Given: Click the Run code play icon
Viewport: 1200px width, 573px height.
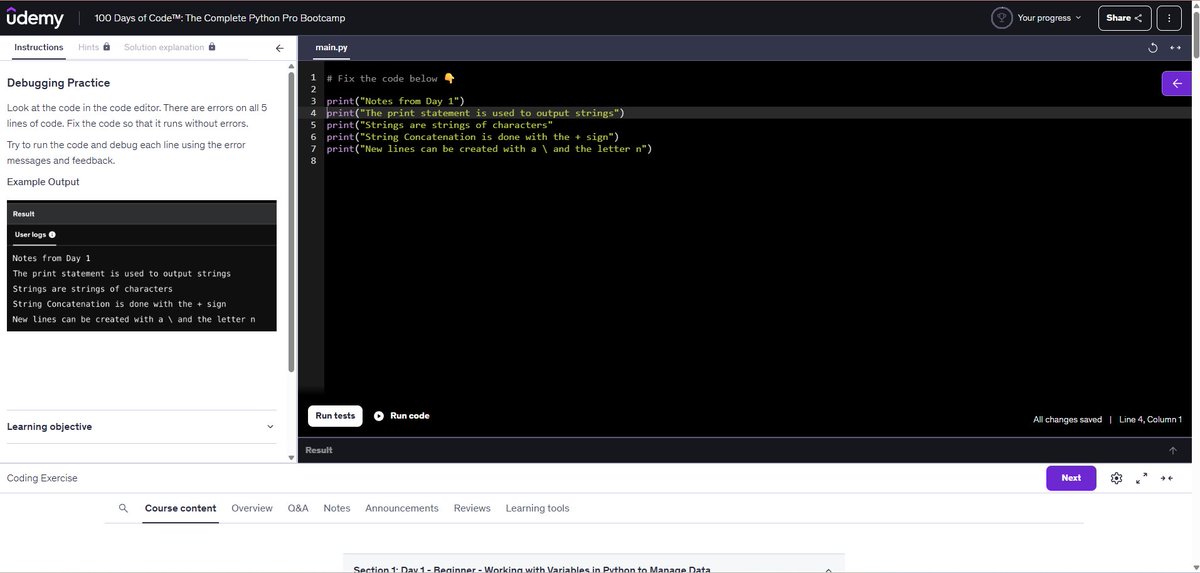Looking at the screenshot, I should [379, 416].
